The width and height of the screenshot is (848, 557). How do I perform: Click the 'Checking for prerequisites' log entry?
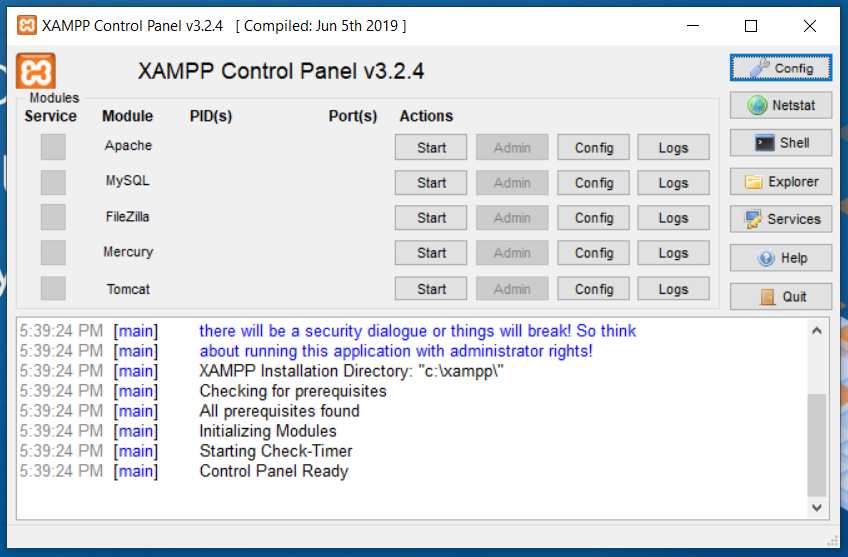tap(293, 391)
